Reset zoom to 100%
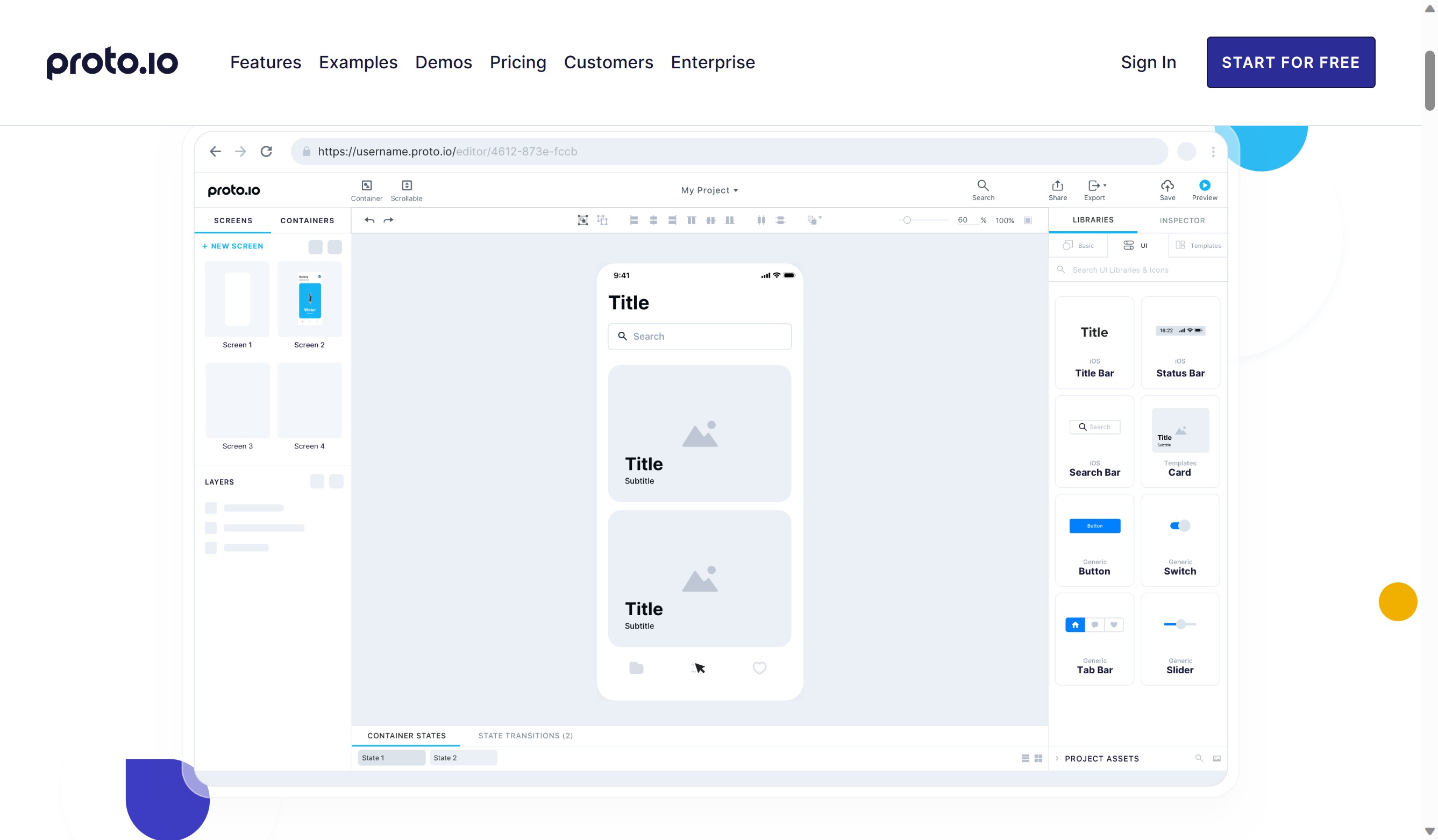1438x840 pixels. pos(1005,220)
